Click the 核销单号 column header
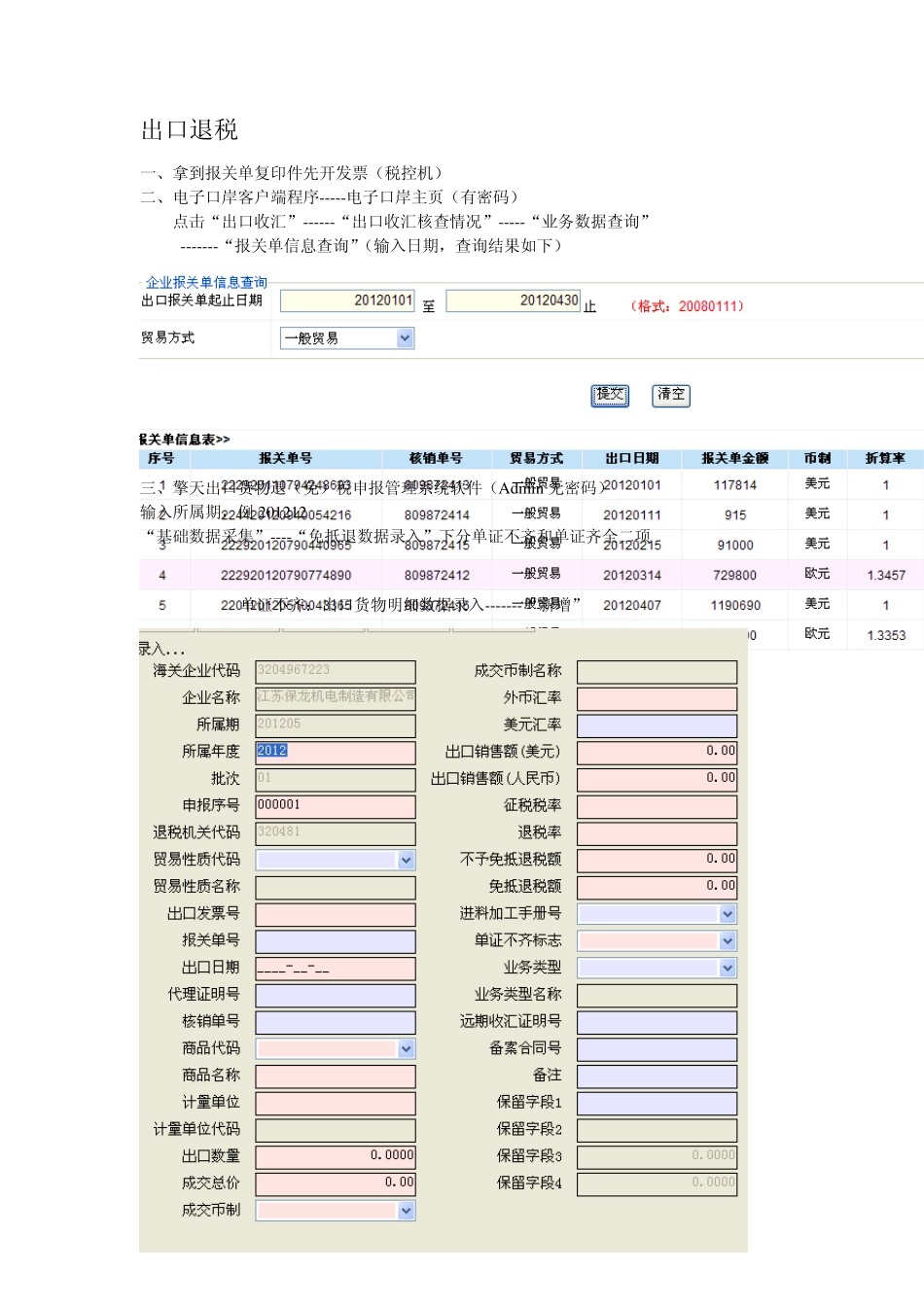924x1307 pixels. (x=436, y=458)
